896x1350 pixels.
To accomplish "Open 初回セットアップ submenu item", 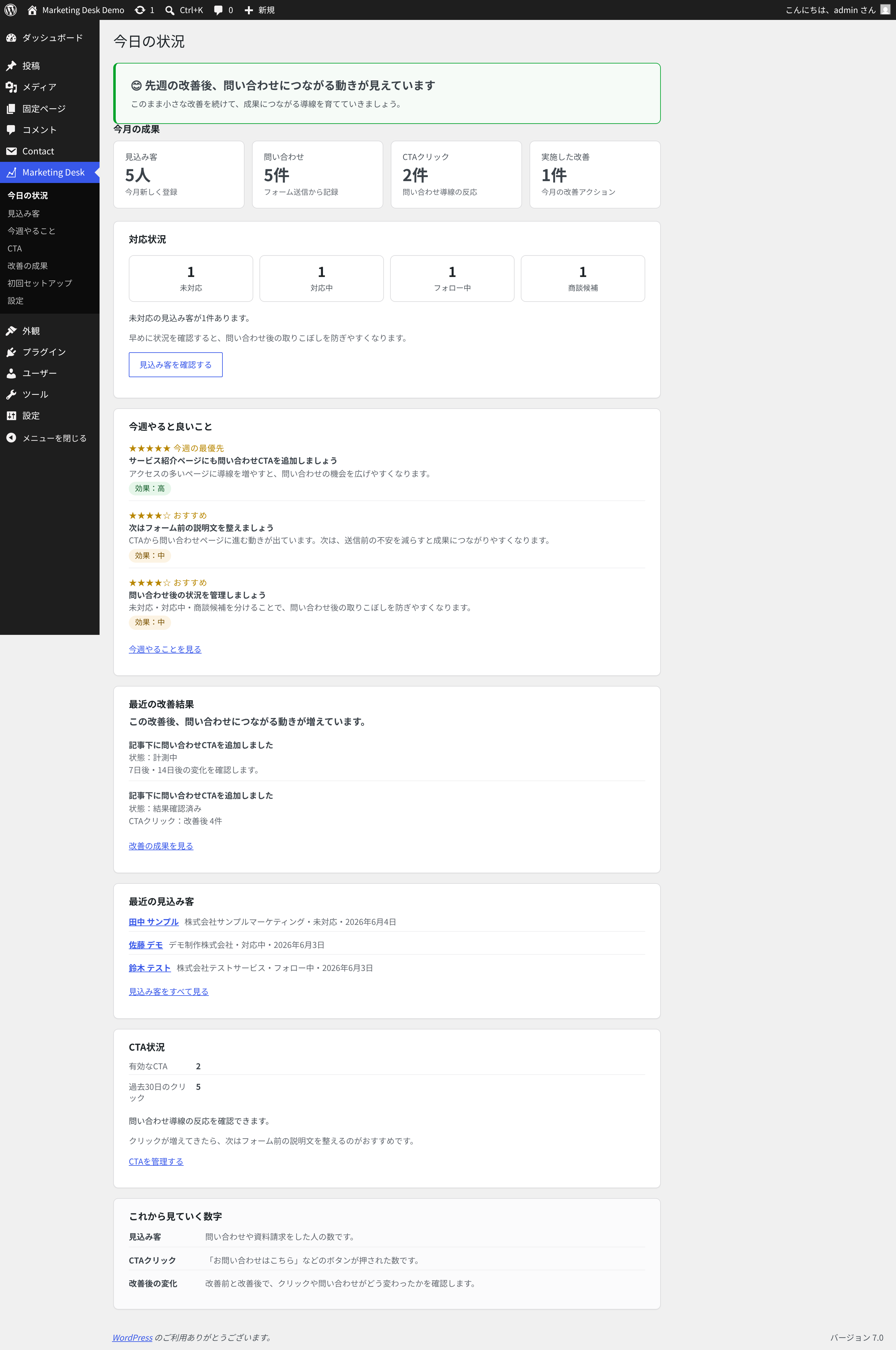I will (x=40, y=283).
